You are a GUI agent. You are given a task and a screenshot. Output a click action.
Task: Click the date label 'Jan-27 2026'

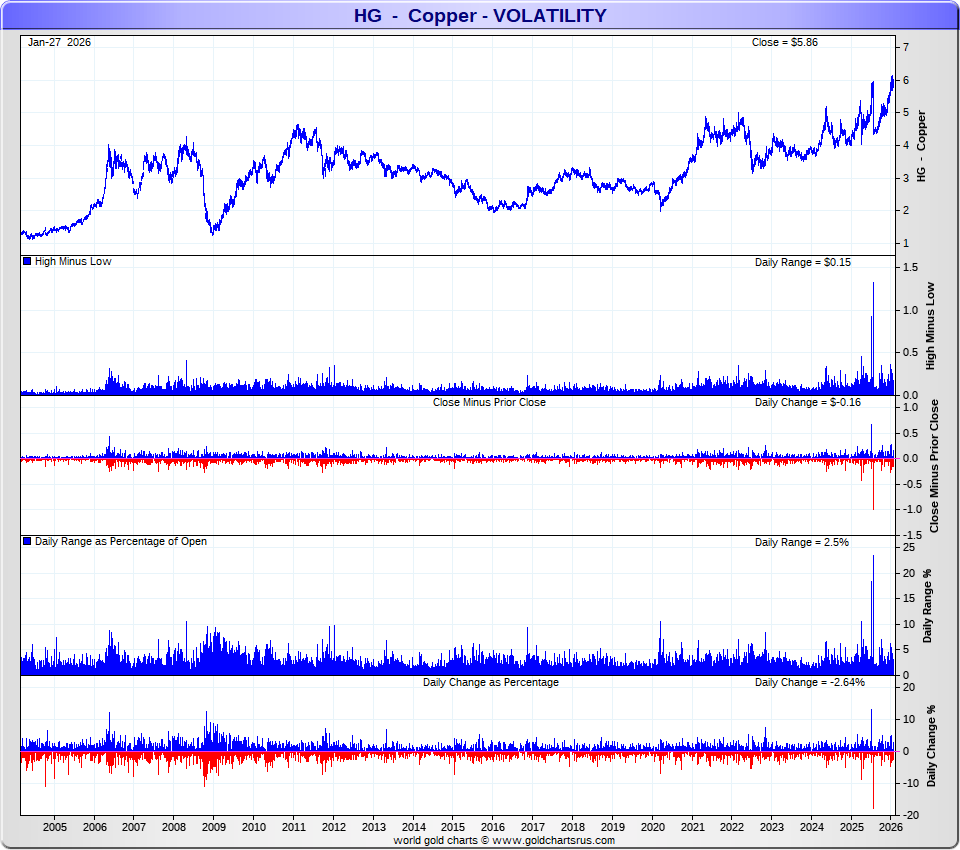59,42
